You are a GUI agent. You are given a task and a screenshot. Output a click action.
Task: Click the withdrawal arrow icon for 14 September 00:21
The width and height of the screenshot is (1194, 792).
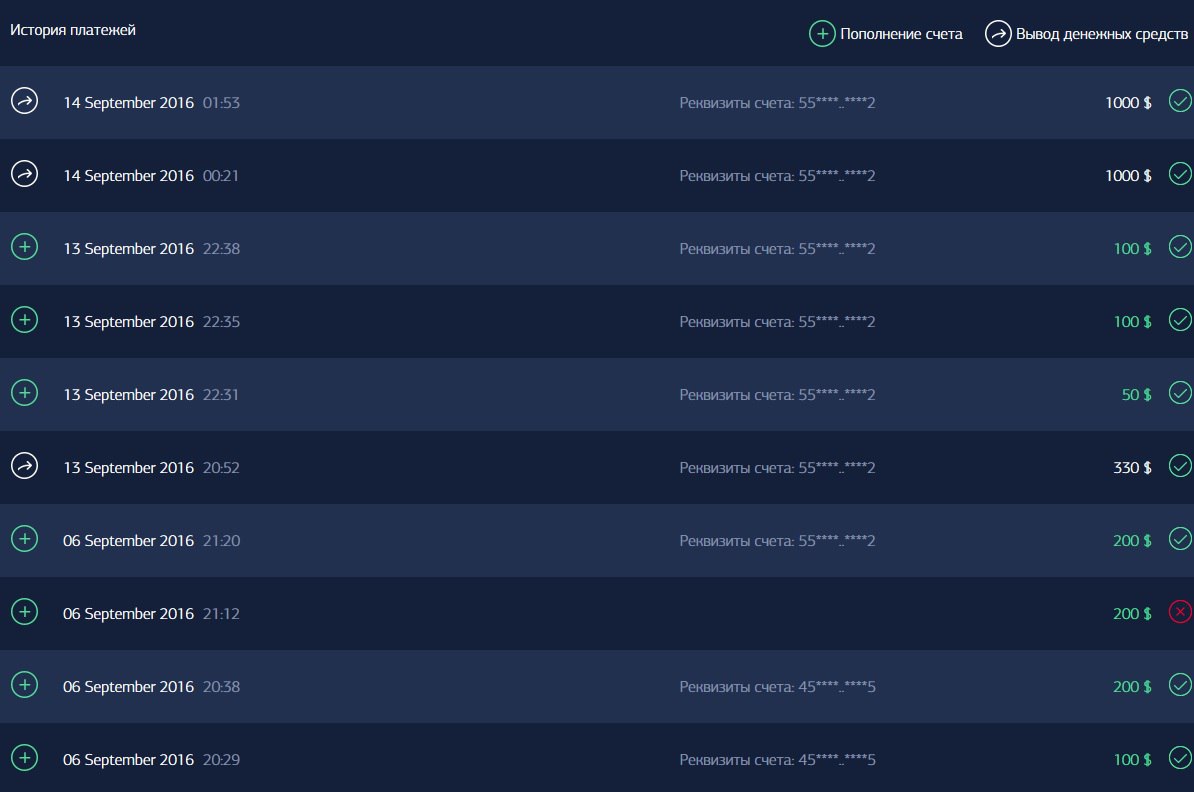pos(24,174)
